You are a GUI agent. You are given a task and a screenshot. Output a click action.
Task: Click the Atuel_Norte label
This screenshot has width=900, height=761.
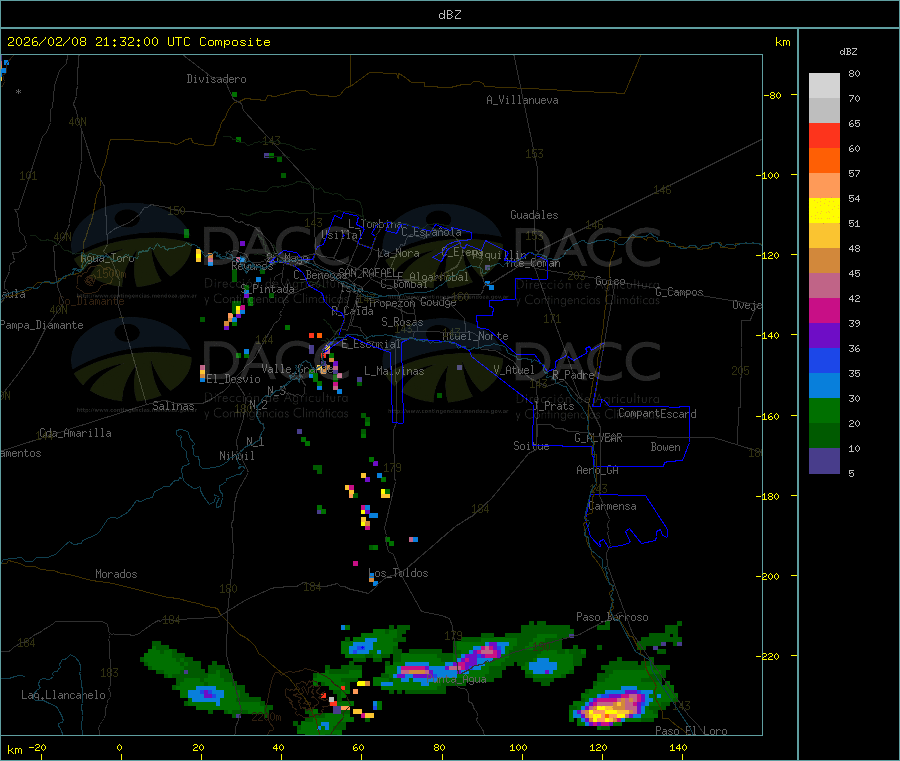[x=475, y=336]
